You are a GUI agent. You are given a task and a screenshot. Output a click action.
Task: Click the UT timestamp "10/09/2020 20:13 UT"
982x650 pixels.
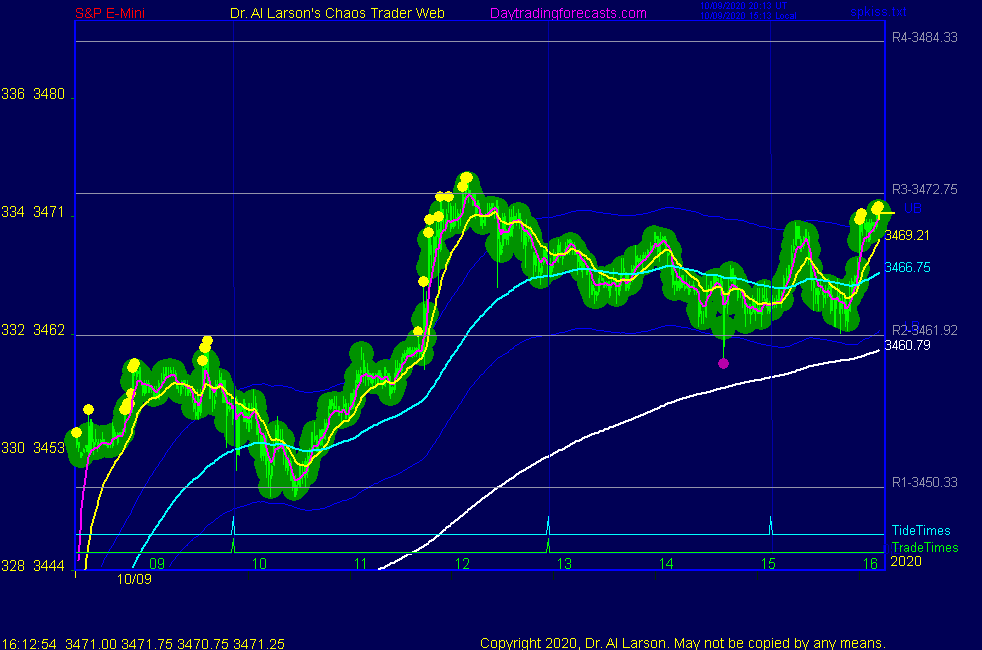click(x=743, y=6)
